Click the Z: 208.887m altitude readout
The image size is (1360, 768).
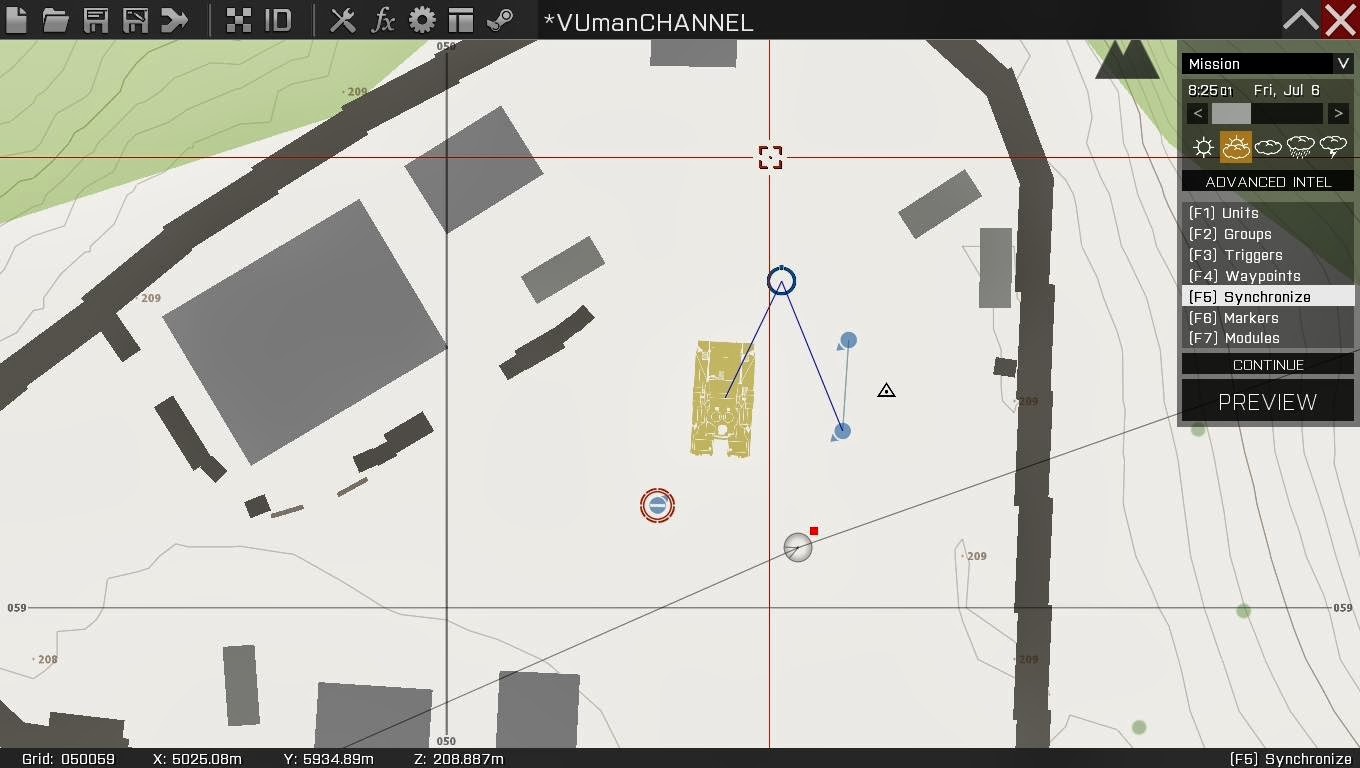coord(458,759)
